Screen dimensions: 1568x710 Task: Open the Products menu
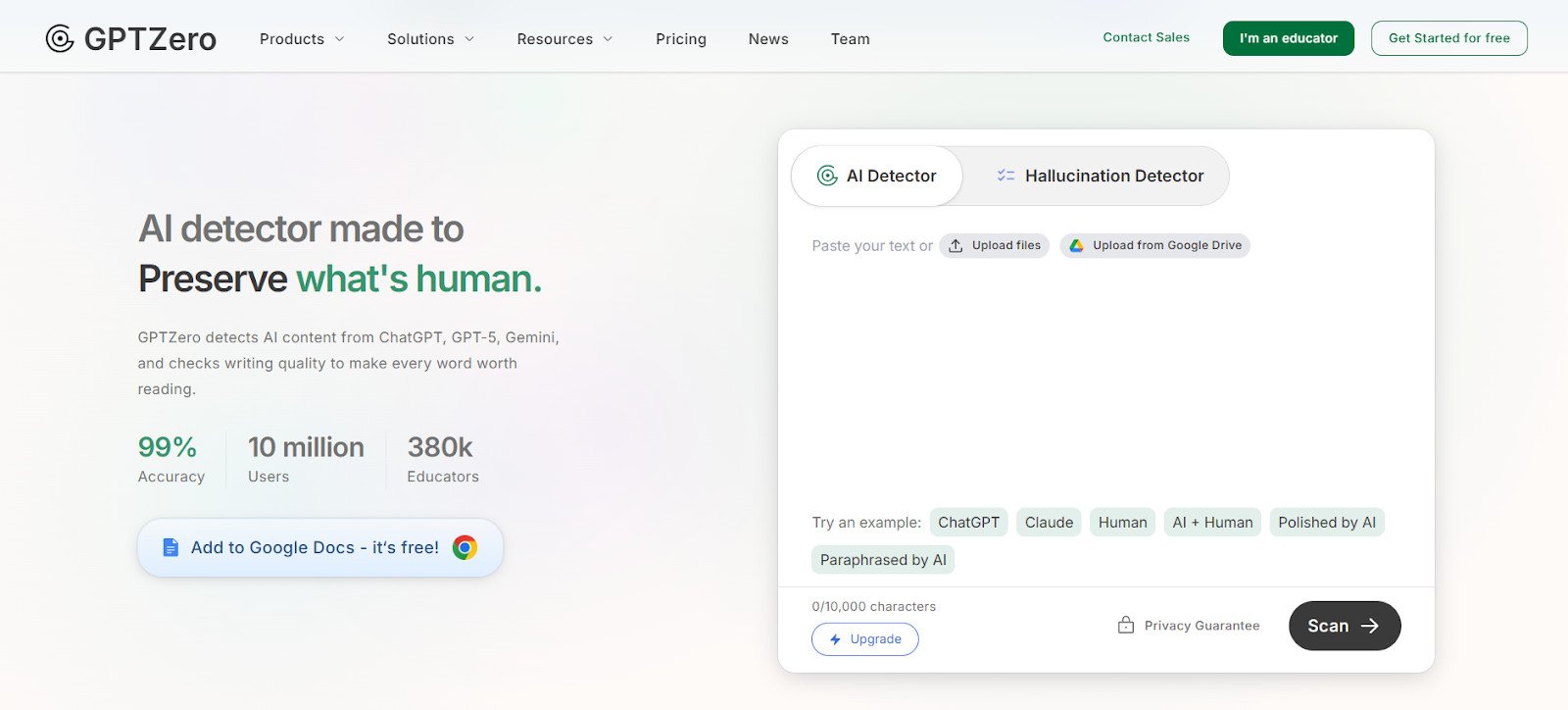click(302, 39)
